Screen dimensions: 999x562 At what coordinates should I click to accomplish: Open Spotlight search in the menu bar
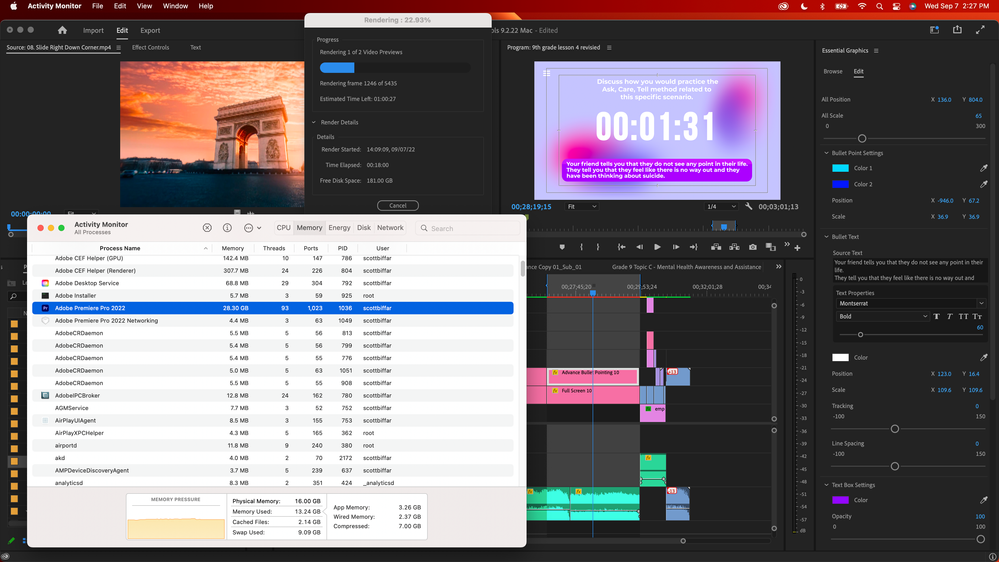879,6
